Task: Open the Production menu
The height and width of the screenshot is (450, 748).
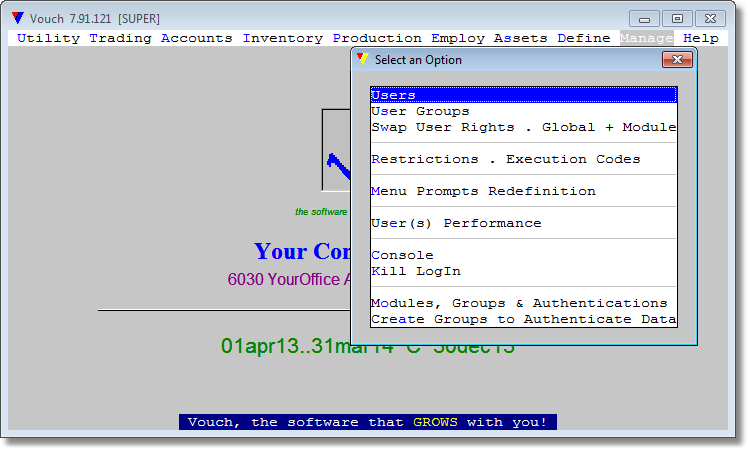Action: pyautogui.click(x=377, y=38)
